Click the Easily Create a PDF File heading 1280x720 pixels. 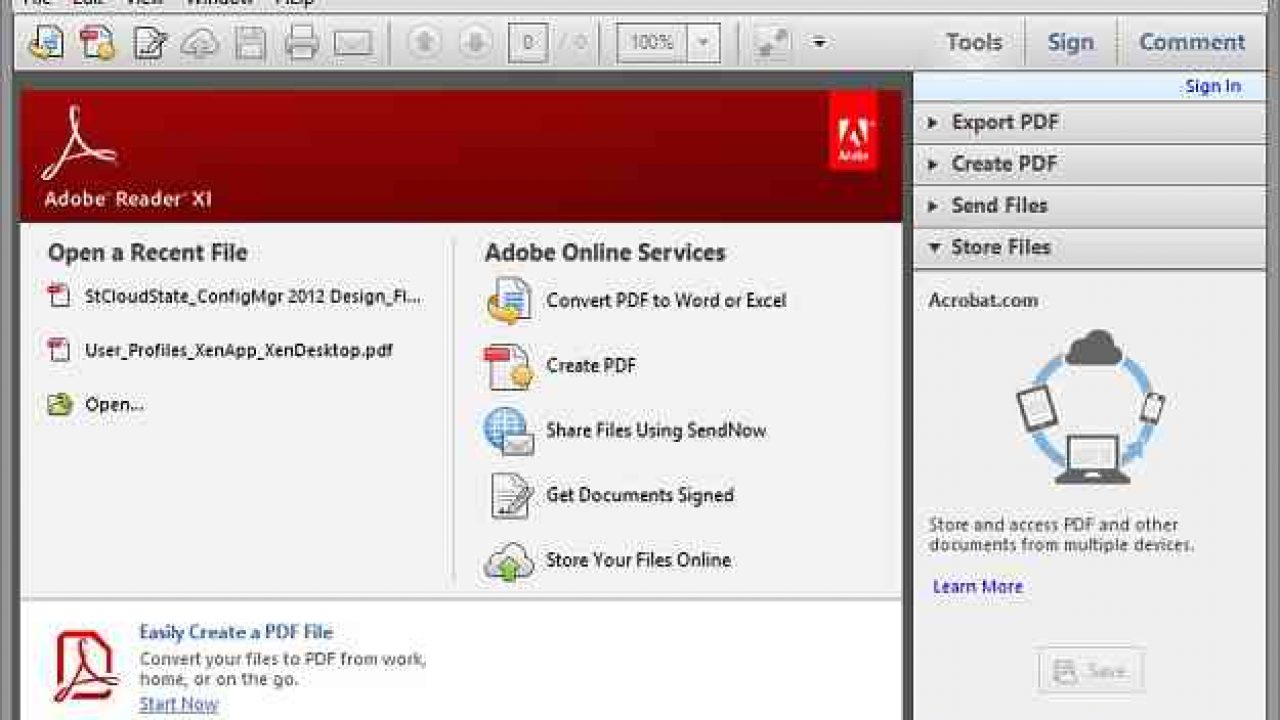coord(236,632)
